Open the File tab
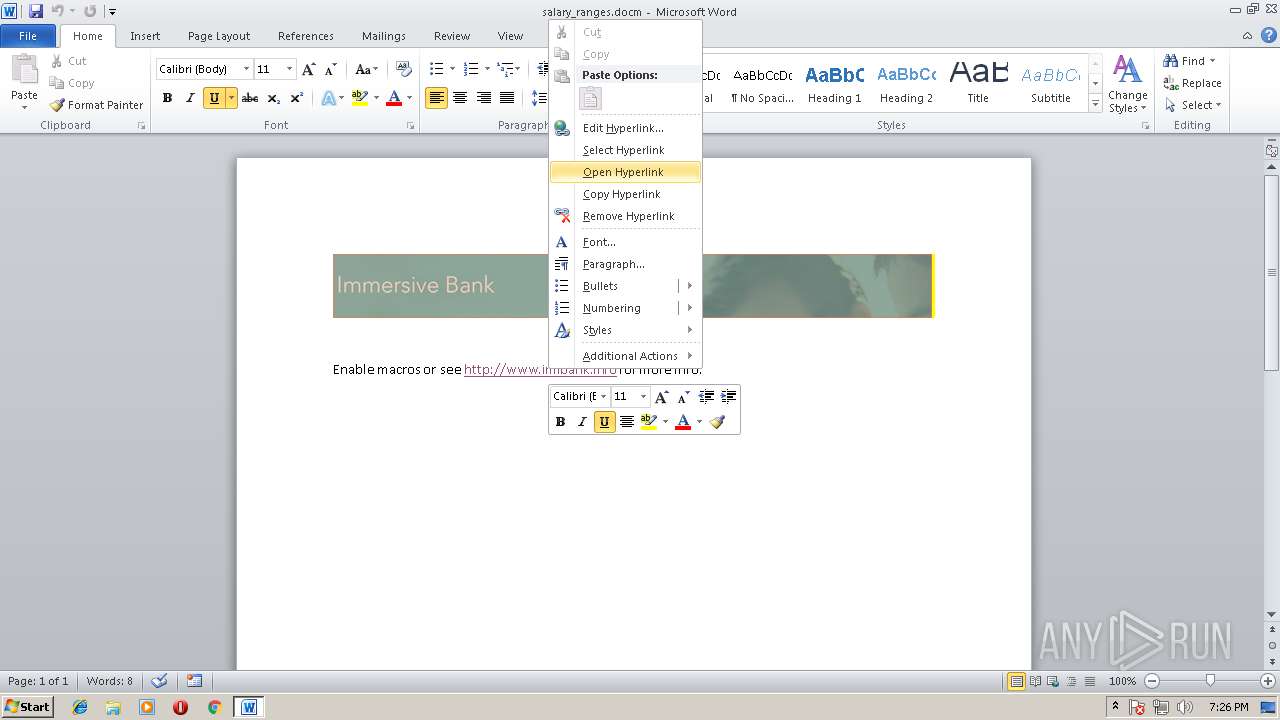1280x720 pixels. coord(28,36)
